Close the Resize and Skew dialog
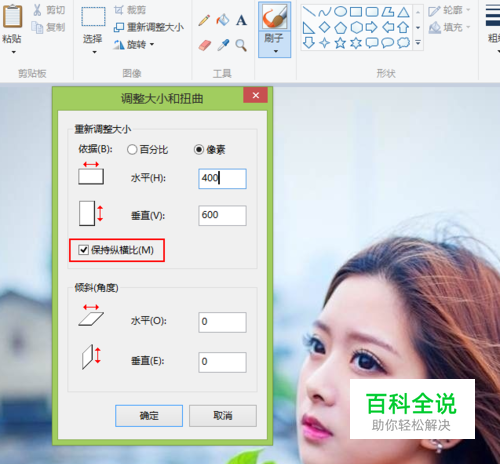The height and width of the screenshot is (464, 500). click(x=256, y=95)
